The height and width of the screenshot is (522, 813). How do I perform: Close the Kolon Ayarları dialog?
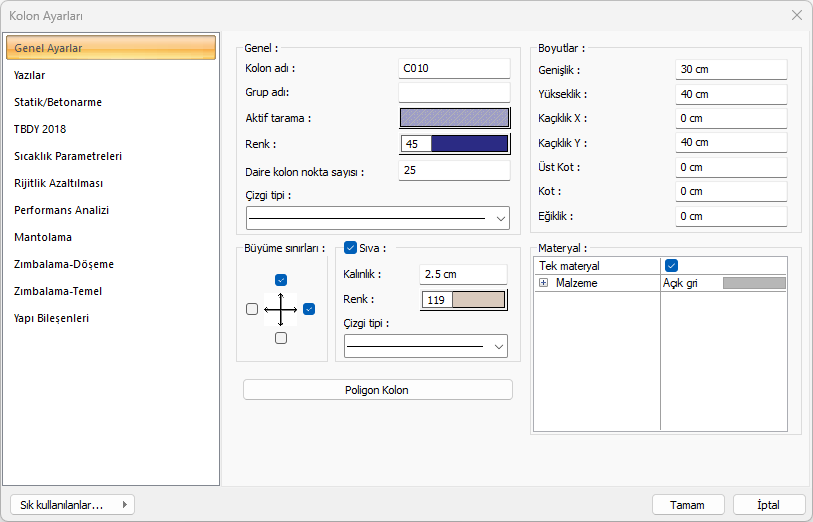click(796, 15)
